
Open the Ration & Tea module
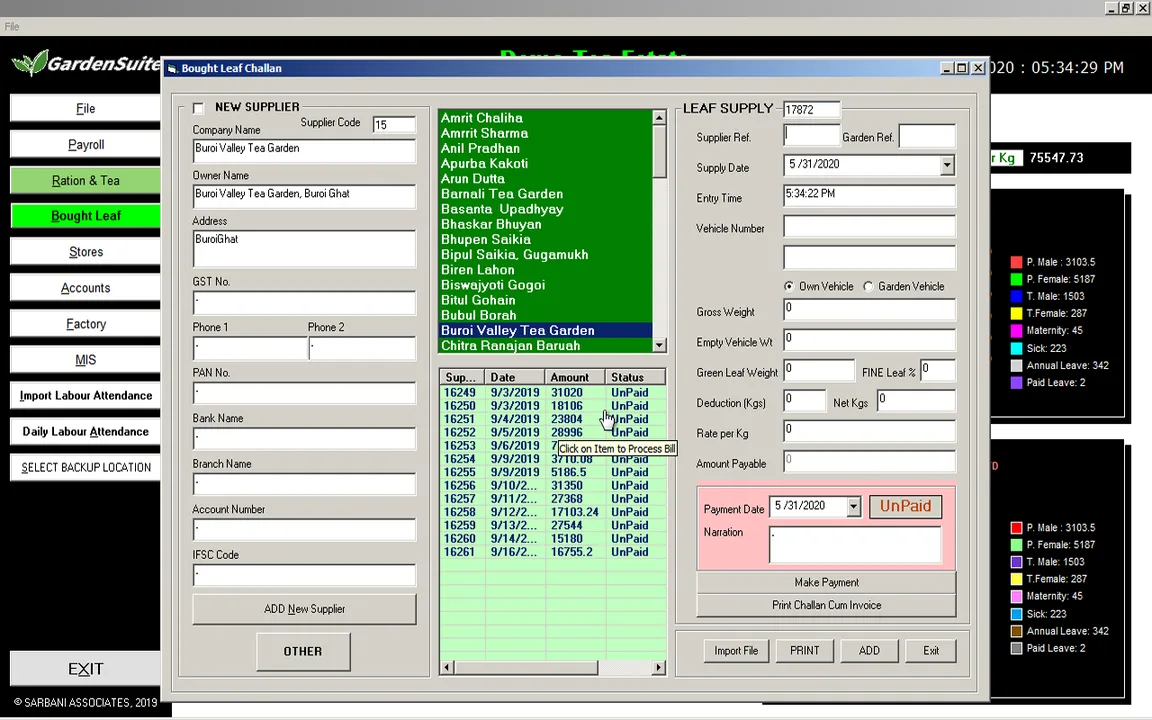[x=85, y=181]
